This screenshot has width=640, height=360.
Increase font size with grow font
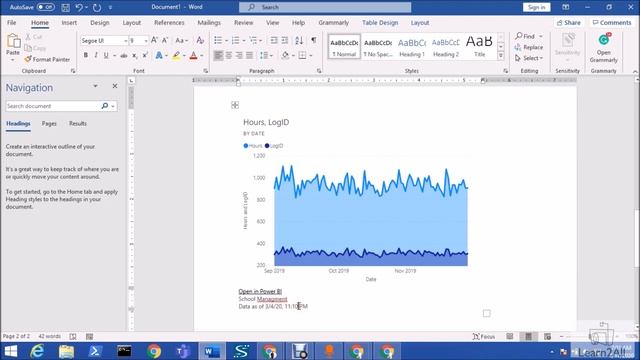pyautogui.click(x=154, y=40)
